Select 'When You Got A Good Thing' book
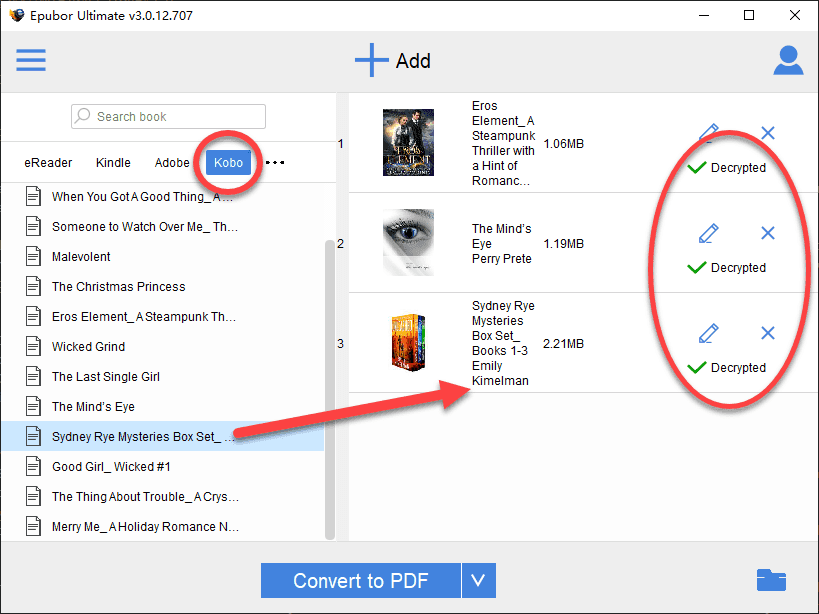 pyautogui.click(x=163, y=196)
